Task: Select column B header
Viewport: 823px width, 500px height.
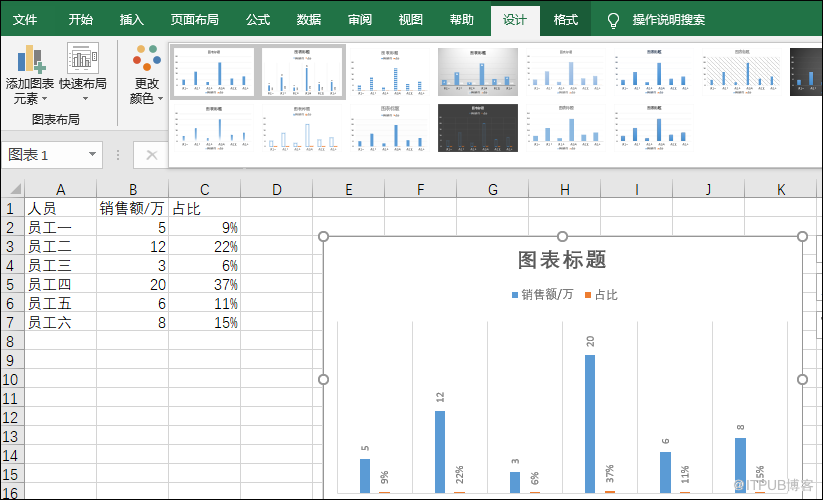Action: (x=132, y=189)
